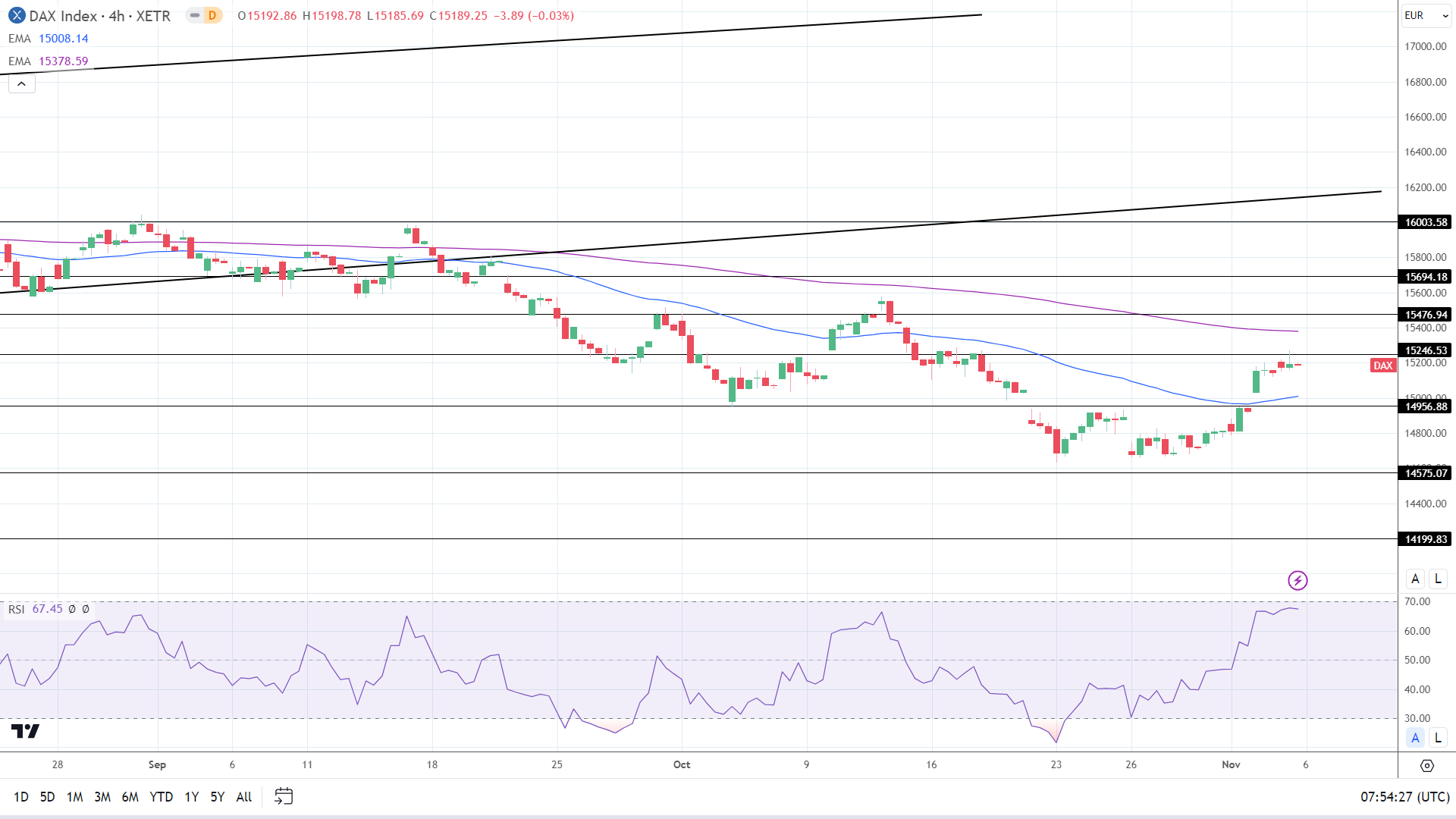
Task: Toggle the delayed data D badge
Action: 212,15
